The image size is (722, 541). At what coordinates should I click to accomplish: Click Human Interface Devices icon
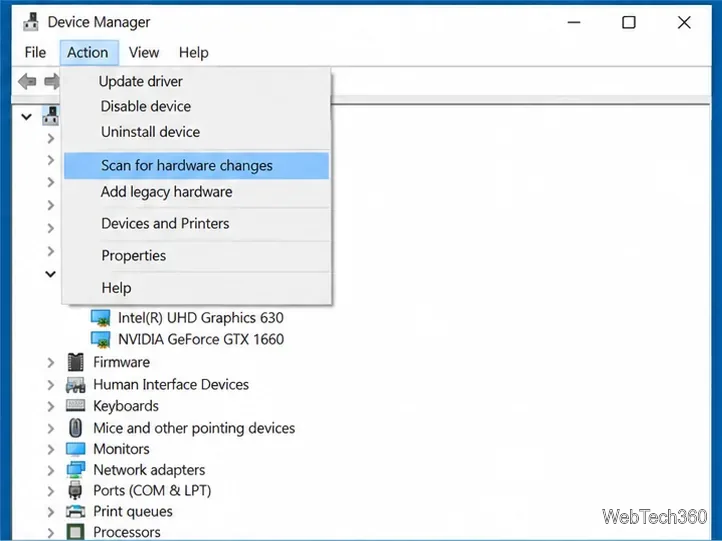point(76,384)
